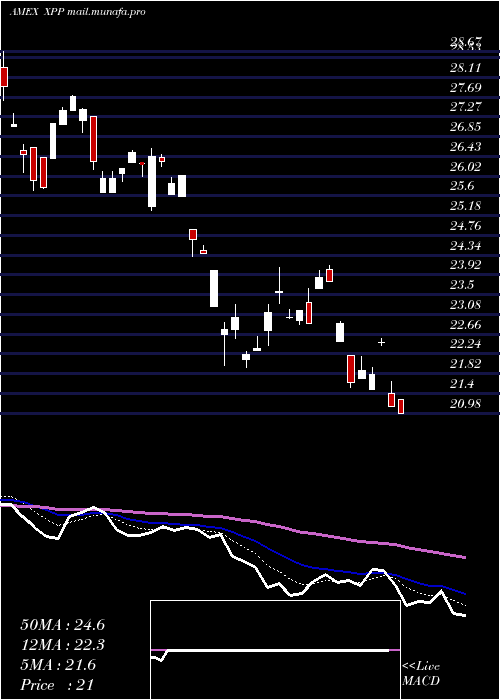The width and height of the screenshot is (500, 700).
Task: Click the 12MA : 22.3 readout
Action: tap(62, 645)
